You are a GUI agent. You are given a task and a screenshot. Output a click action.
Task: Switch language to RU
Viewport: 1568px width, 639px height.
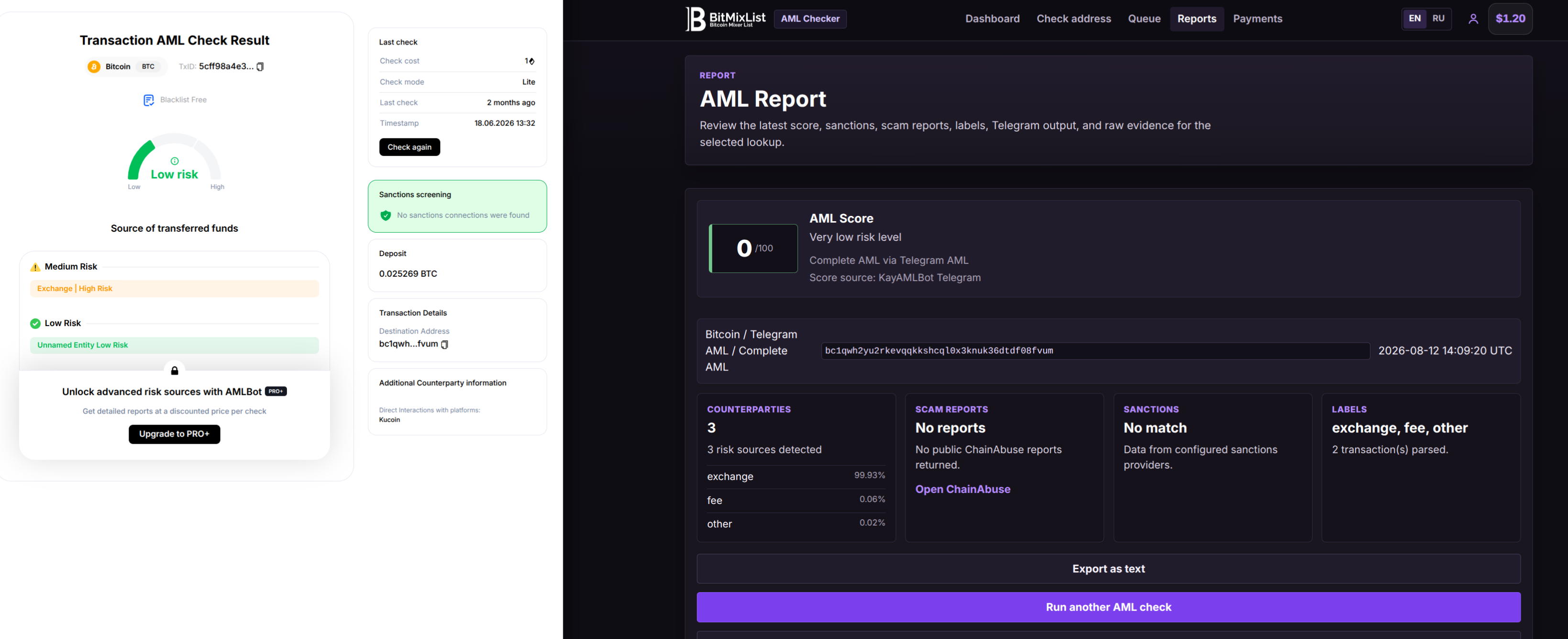(x=1438, y=18)
